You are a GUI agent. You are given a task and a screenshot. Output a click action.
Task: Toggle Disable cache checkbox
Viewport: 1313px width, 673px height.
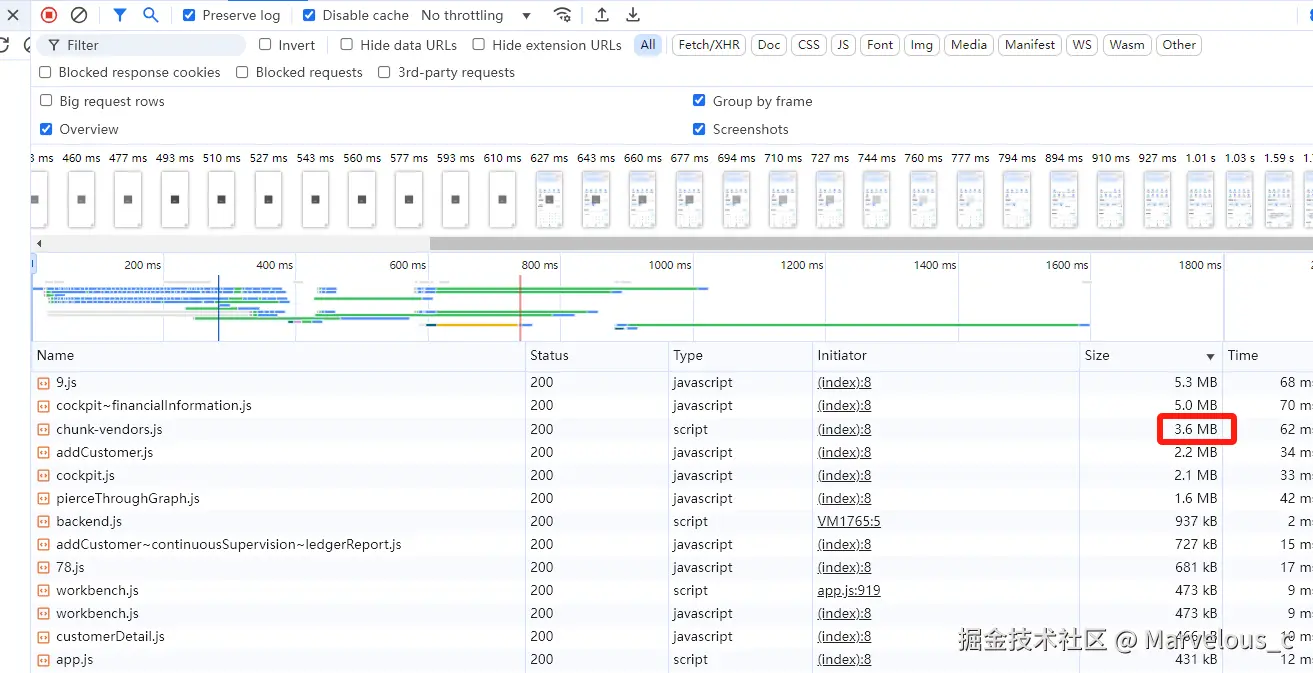(x=309, y=15)
